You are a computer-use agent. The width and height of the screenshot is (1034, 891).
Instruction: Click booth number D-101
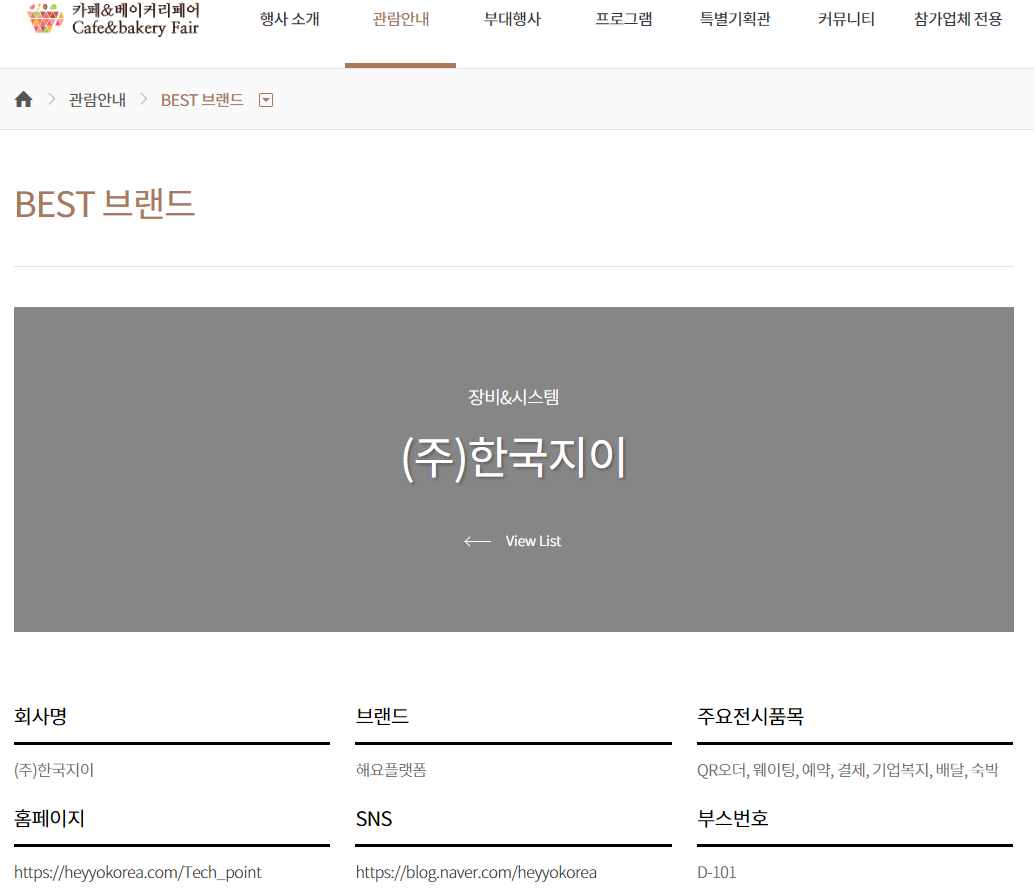[716, 872]
